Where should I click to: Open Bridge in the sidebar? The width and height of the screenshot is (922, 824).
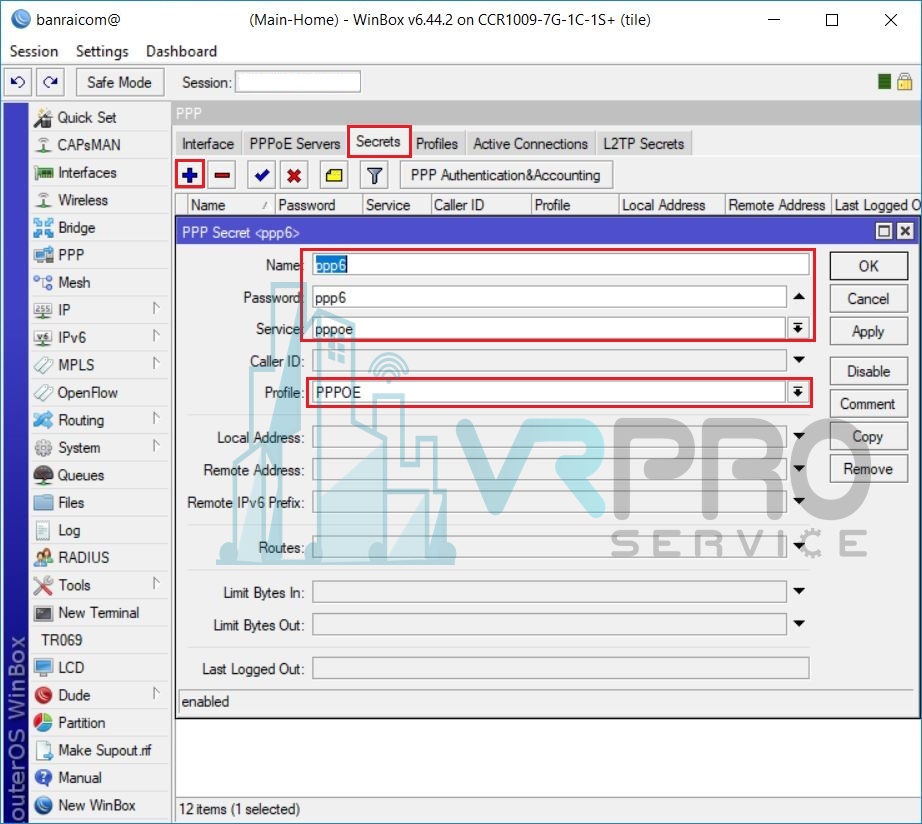76,228
